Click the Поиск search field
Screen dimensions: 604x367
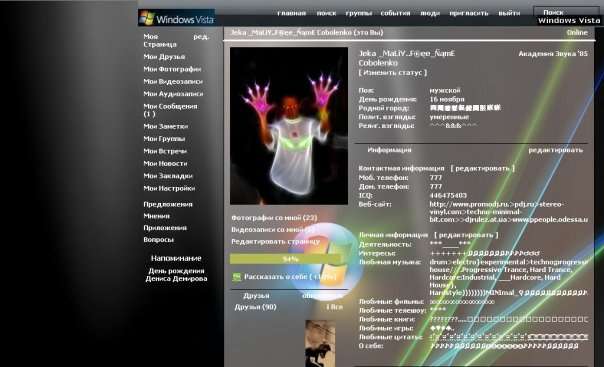(566, 12)
